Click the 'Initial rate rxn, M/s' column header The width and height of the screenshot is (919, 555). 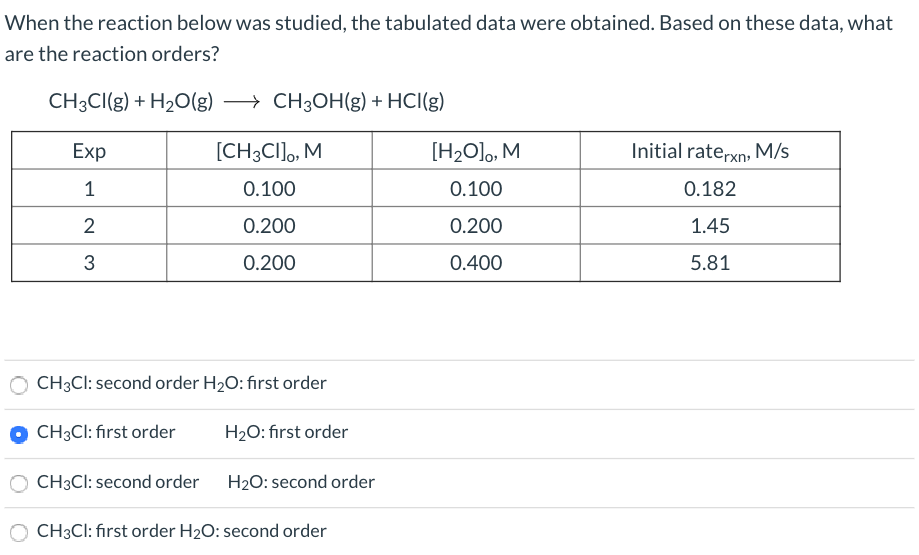pos(710,151)
